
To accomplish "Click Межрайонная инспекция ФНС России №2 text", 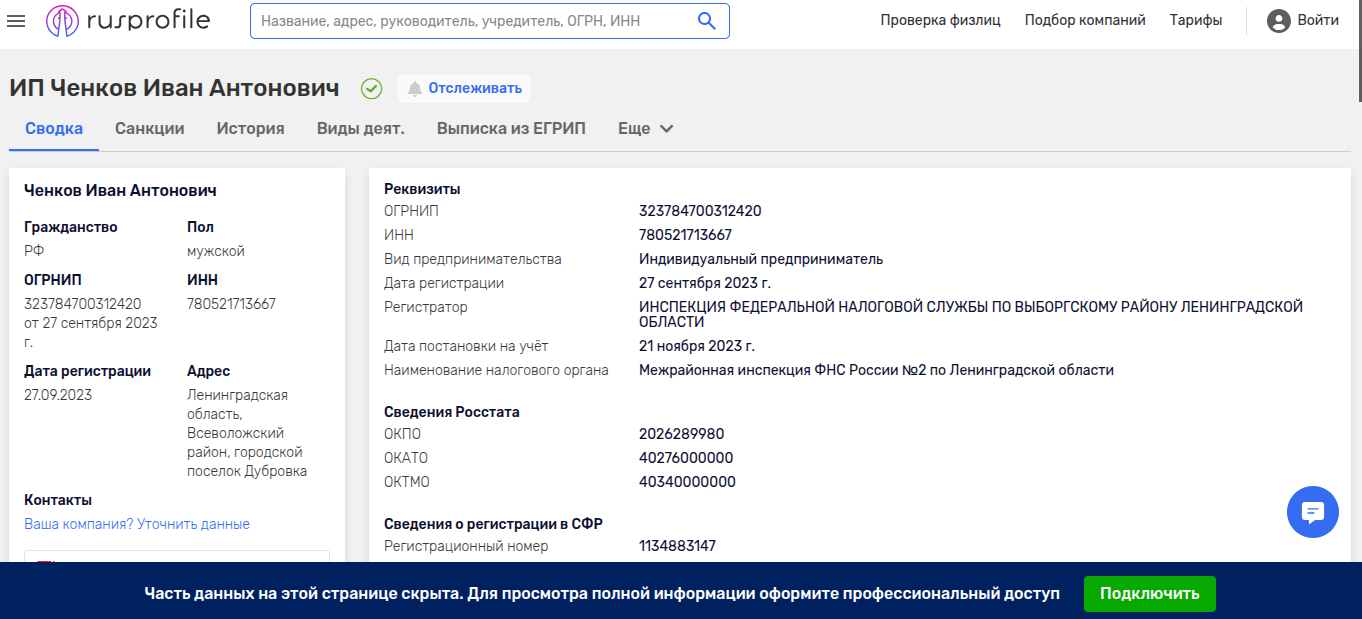I will [876, 370].
